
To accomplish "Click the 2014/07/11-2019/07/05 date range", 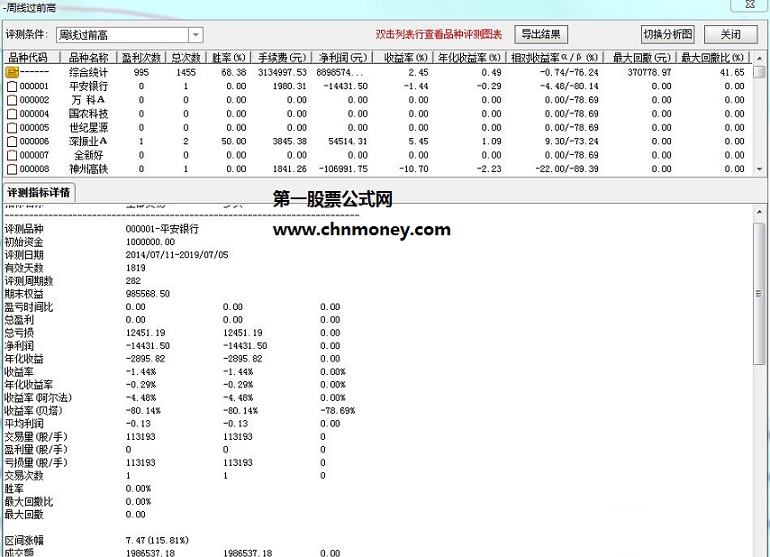I will [x=177, y=255].
